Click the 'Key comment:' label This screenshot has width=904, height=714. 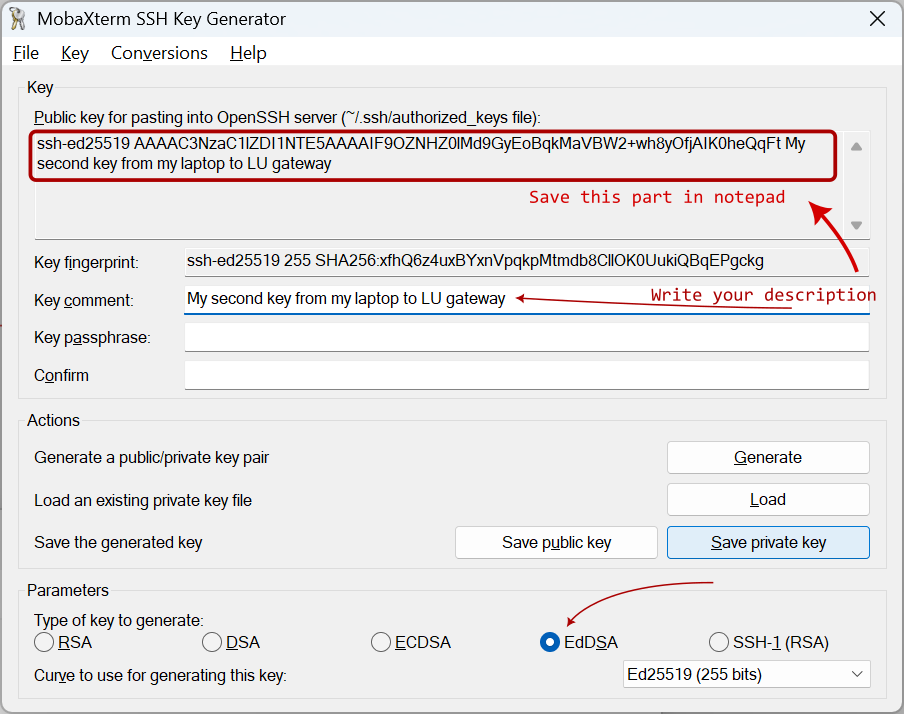[x=84, y=300]
